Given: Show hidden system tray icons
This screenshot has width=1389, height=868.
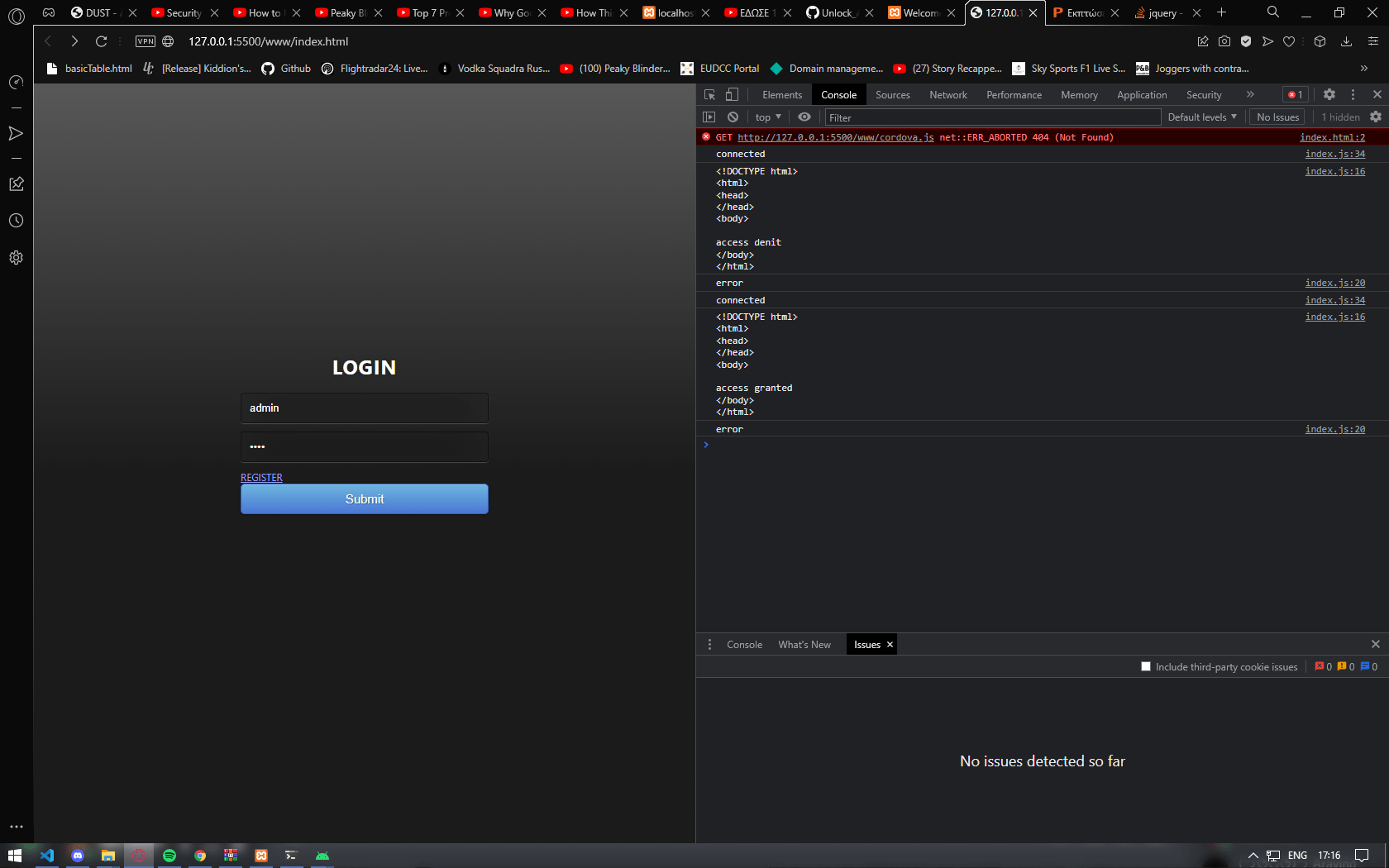Looking at the screenshot, I should click(x=1253, y=856).
